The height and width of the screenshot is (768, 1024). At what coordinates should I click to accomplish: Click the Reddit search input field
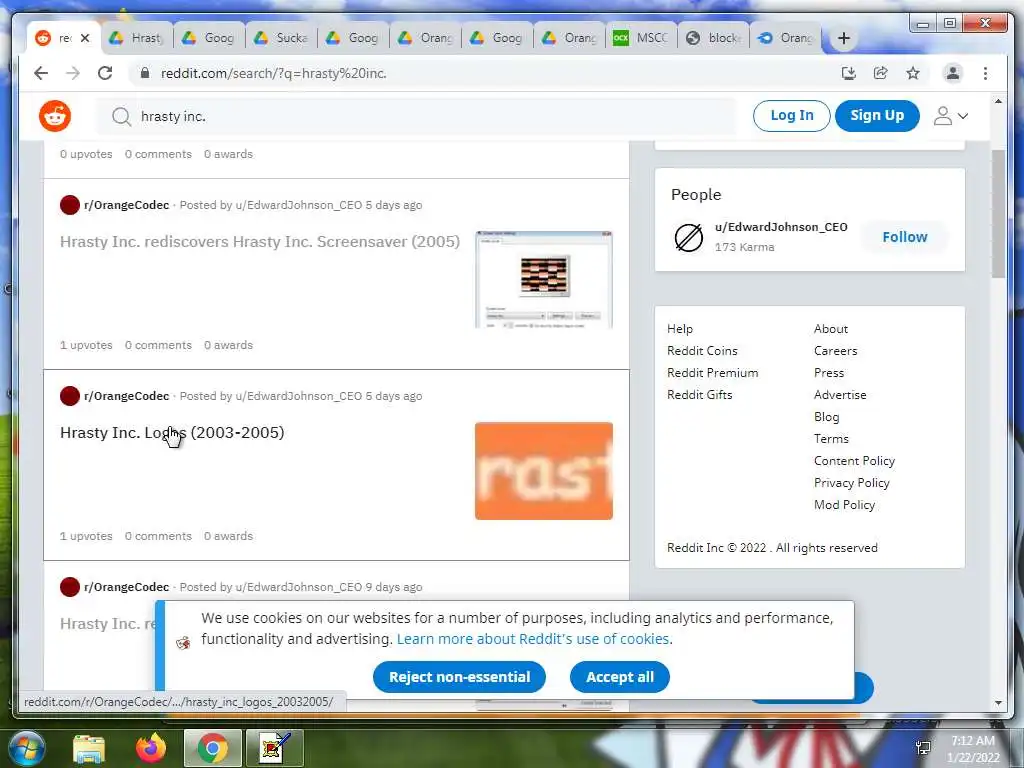pos(416,116)
